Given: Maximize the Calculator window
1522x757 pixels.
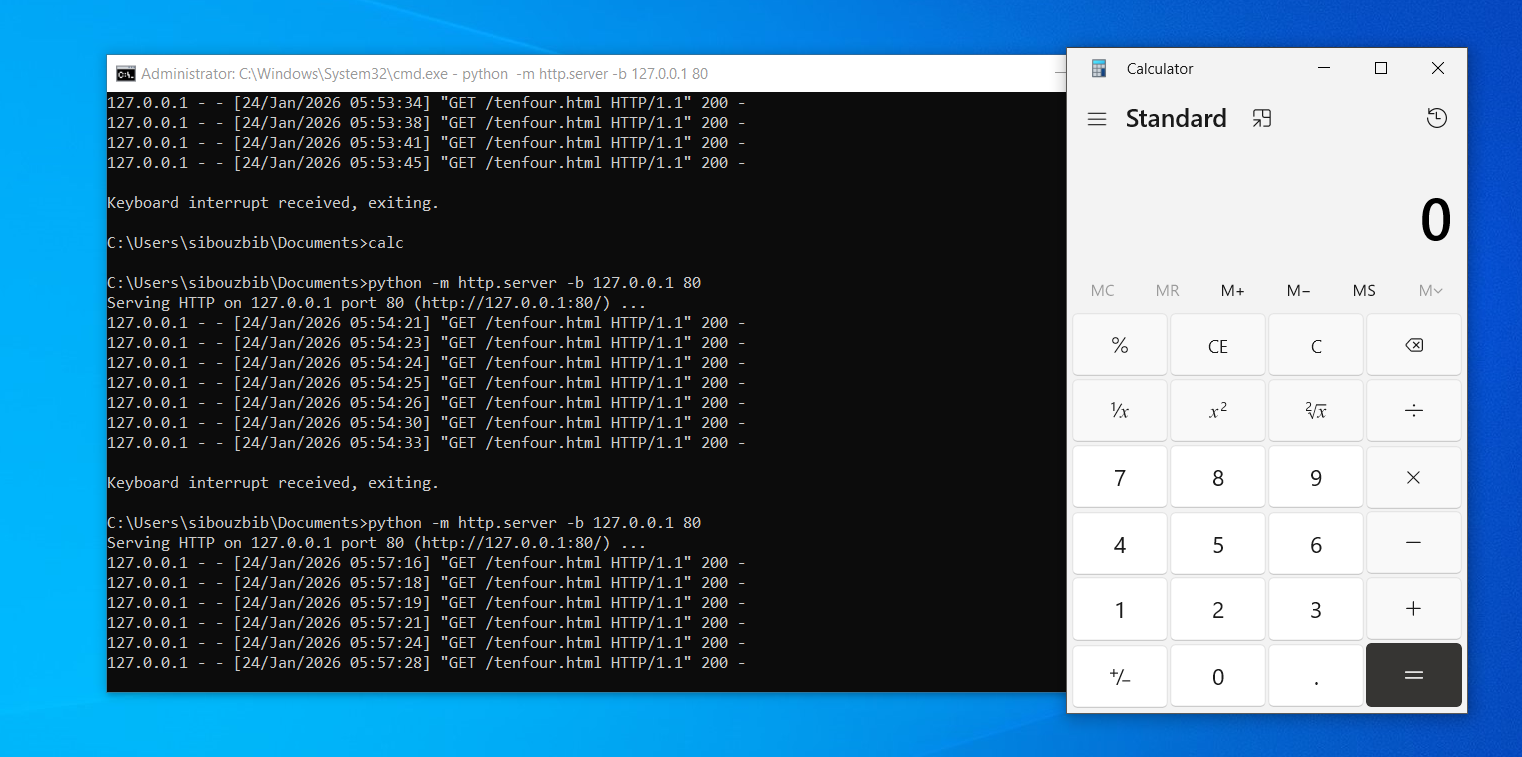Looking at the screenshot, I should (x=1381, y=68).
